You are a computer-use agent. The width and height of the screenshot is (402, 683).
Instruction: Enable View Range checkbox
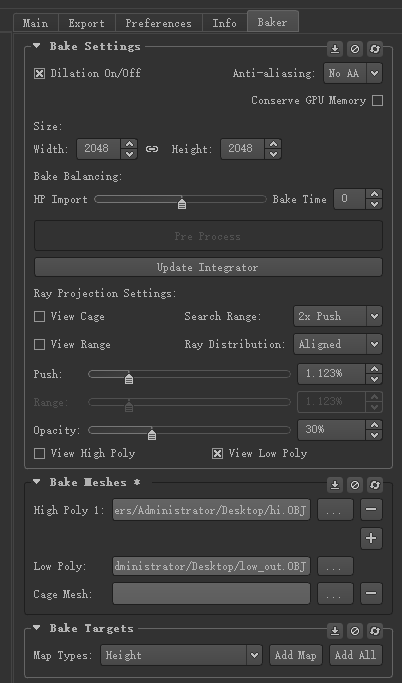coord(39,345)
